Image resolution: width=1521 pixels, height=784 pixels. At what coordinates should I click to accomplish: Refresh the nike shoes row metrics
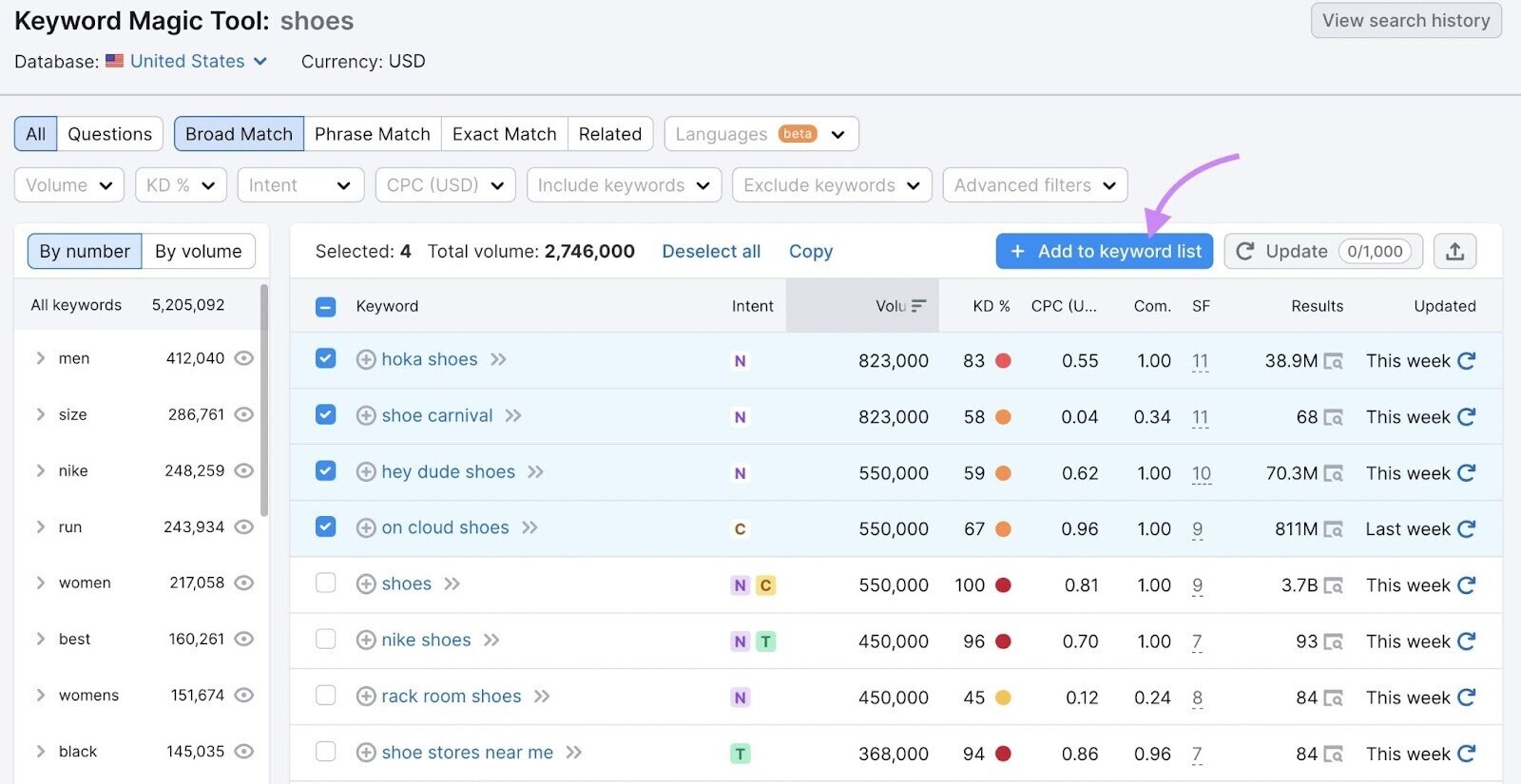[x=1467, y=641]
